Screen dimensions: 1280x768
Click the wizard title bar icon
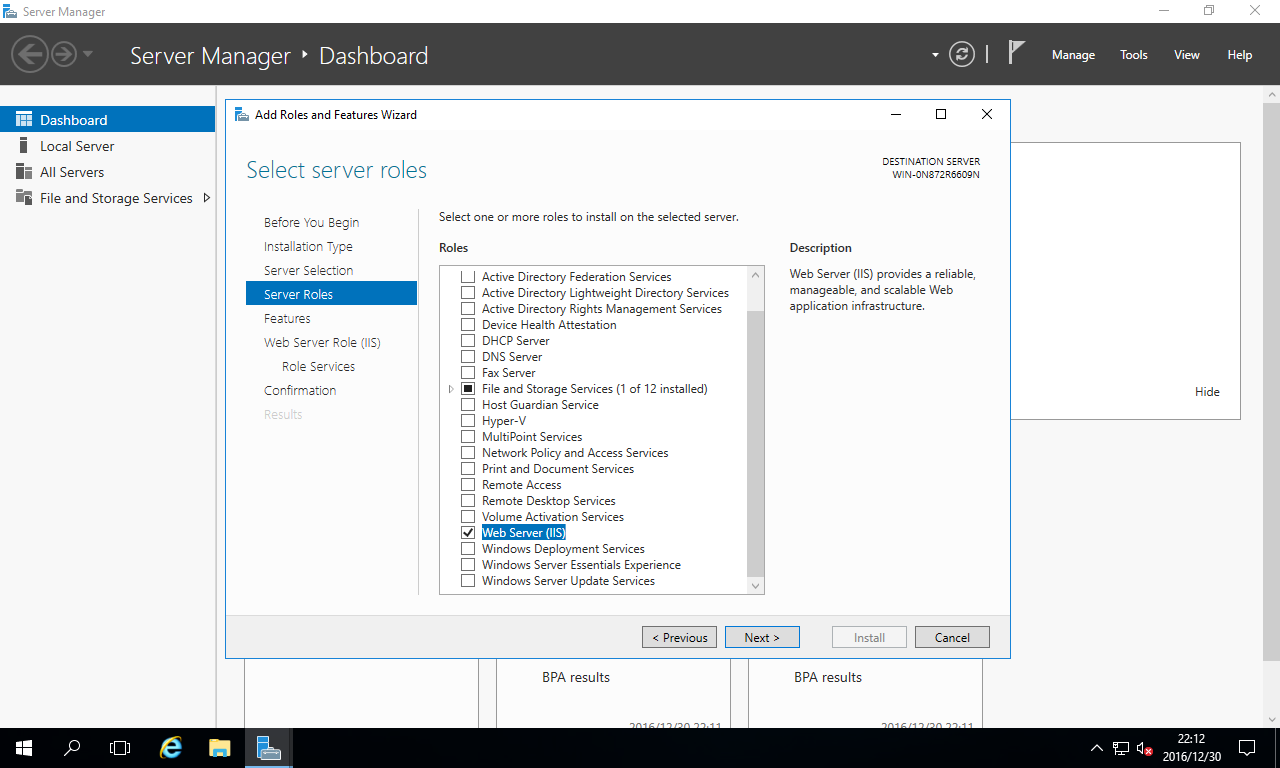pos(241,114)
